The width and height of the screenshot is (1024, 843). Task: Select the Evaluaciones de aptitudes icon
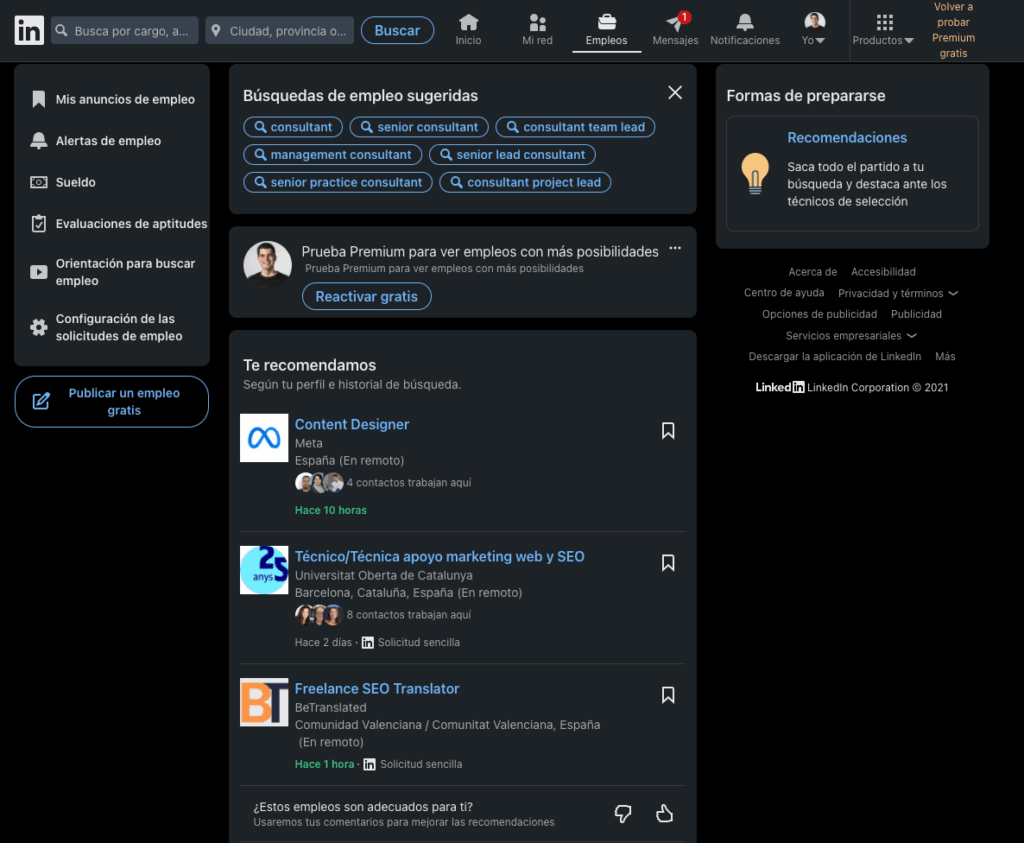pos(41,223)
